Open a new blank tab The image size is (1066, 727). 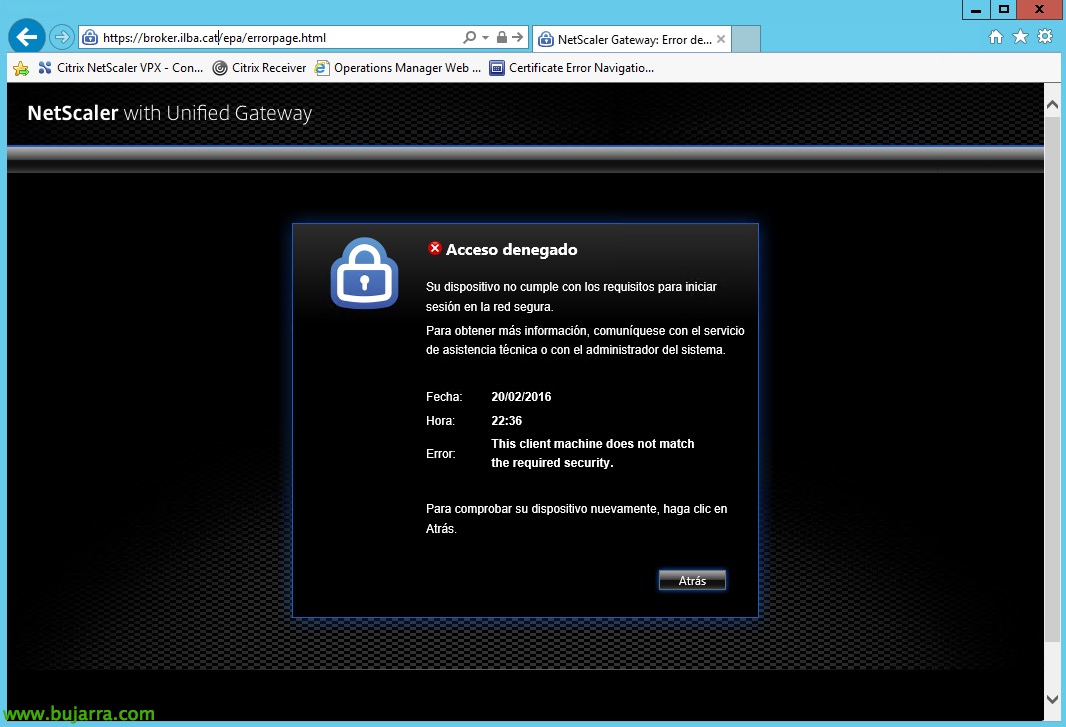coord(746,39)
